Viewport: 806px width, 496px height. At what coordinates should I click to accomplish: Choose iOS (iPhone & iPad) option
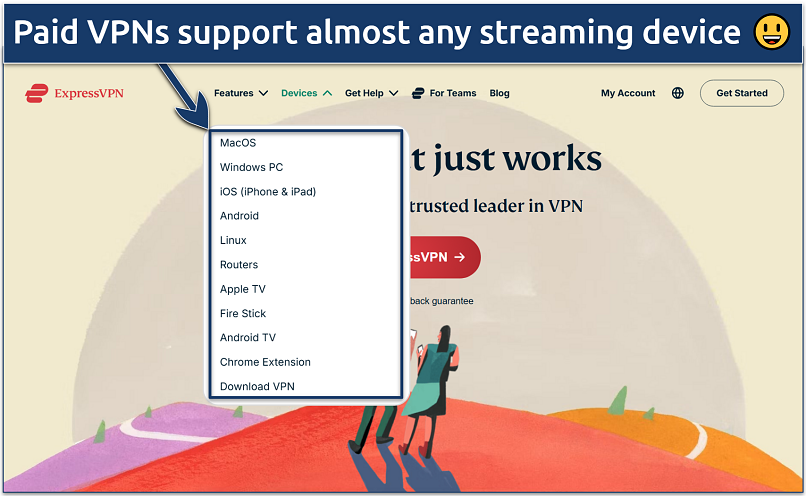[x=268, y=192]
